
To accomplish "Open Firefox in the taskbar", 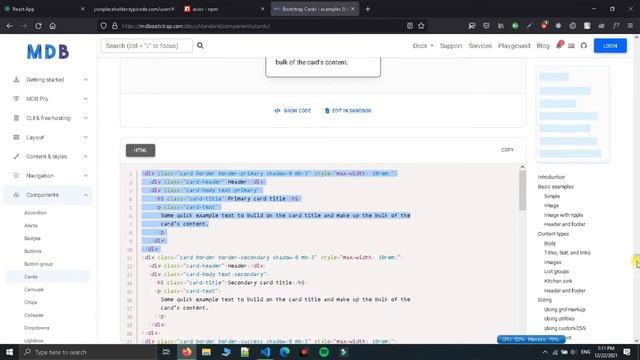I will [x=187, y=352].
